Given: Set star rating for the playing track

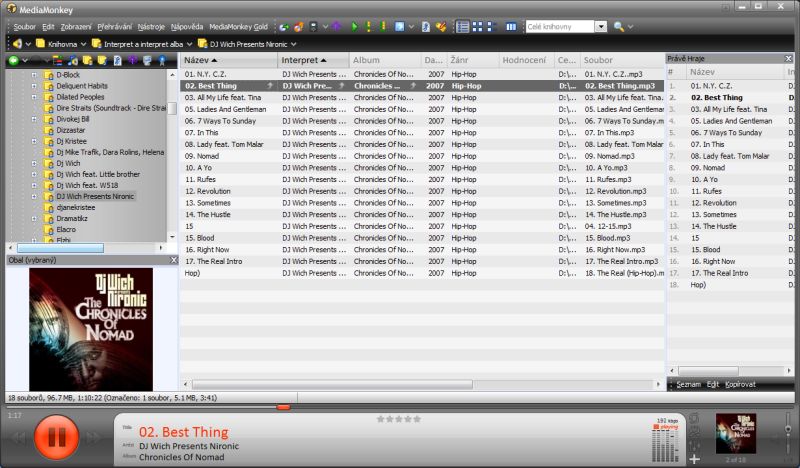Looking at the screenshot, I should (x=399, y=419).
